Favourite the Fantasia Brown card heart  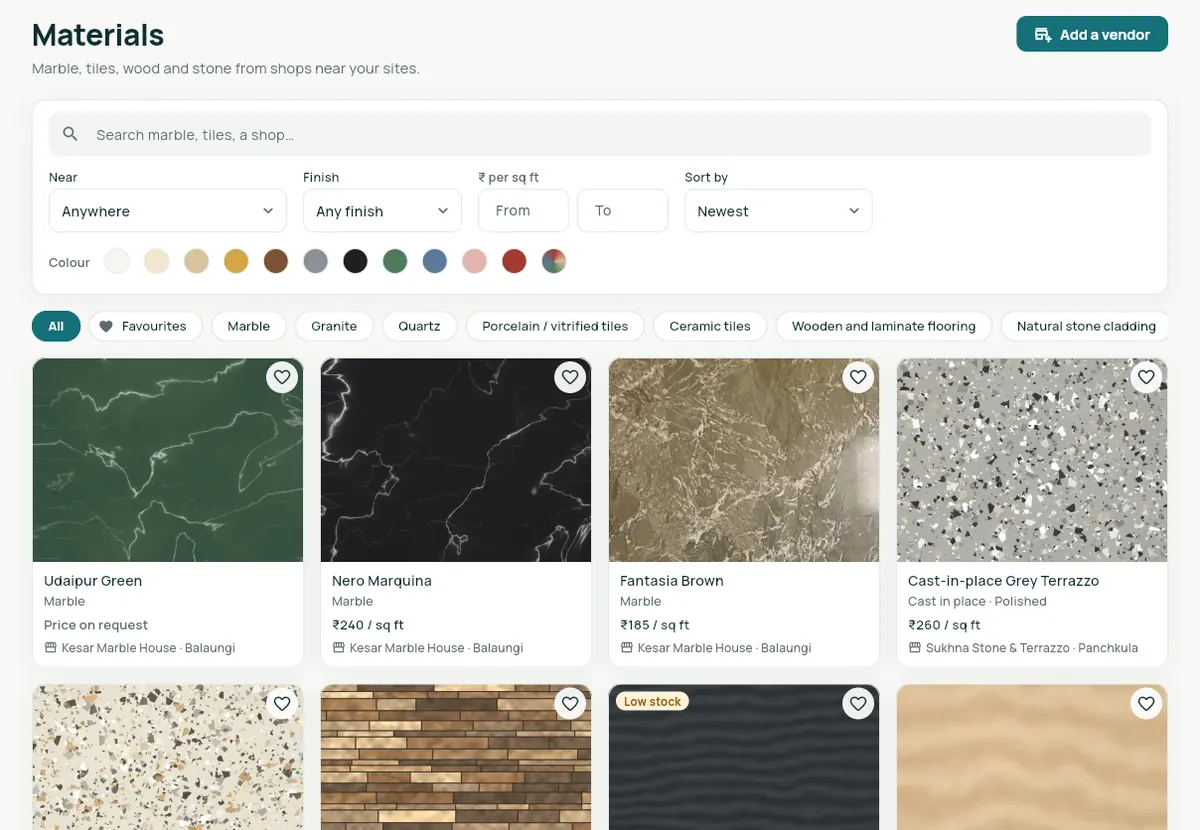click(x=858, y=377)
